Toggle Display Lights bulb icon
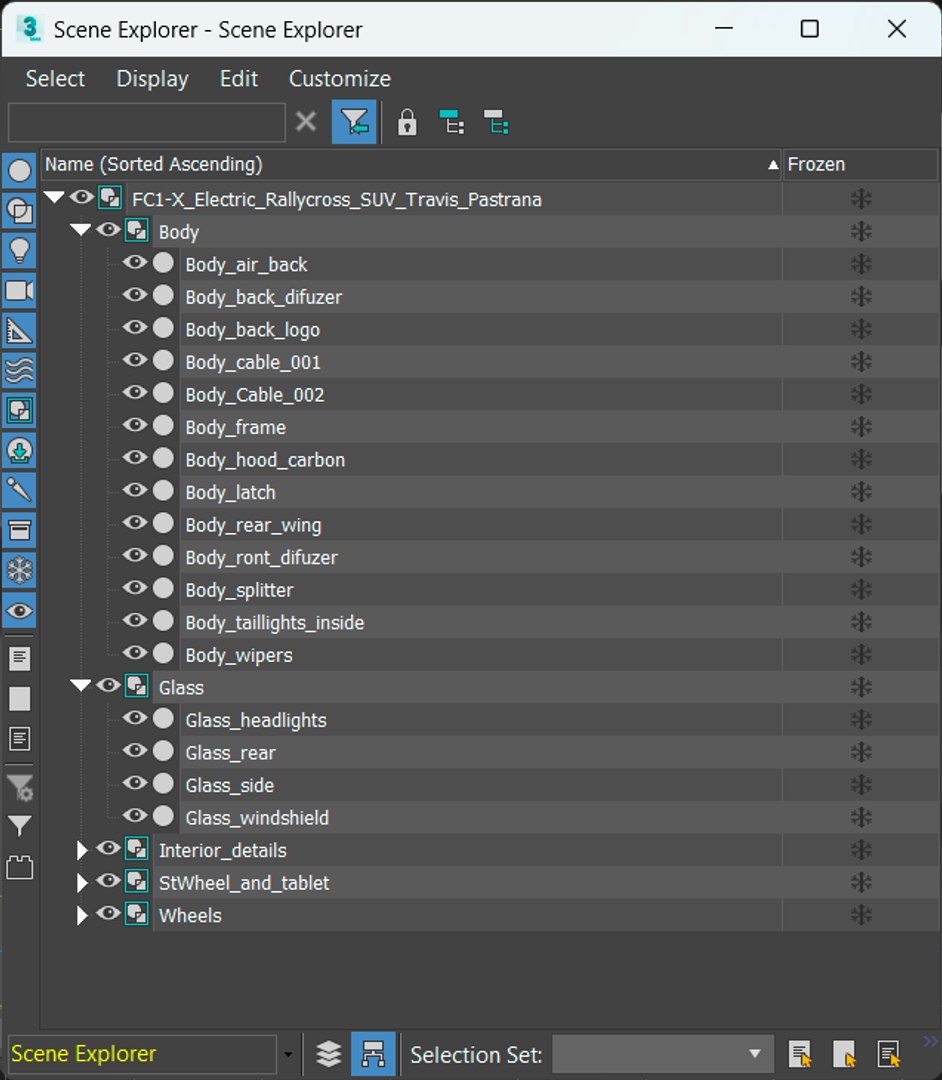 coord(19,250)
